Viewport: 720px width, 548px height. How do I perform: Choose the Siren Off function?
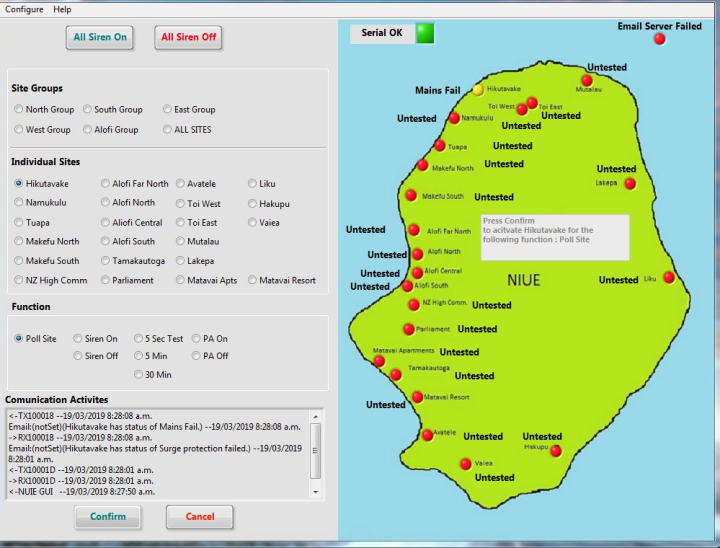(x=96, y=356)
